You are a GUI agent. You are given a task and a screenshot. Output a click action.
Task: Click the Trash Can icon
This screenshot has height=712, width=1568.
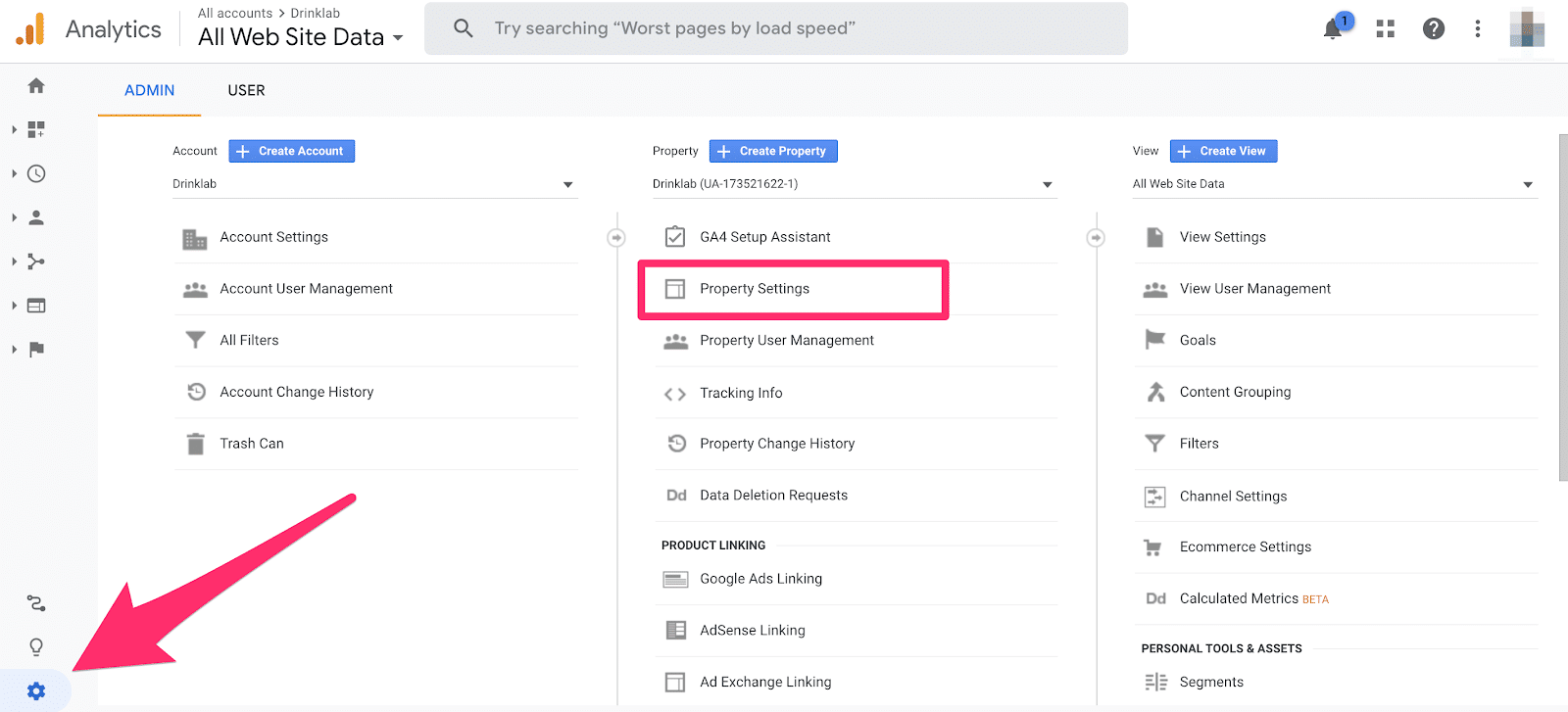coord(196,444)
